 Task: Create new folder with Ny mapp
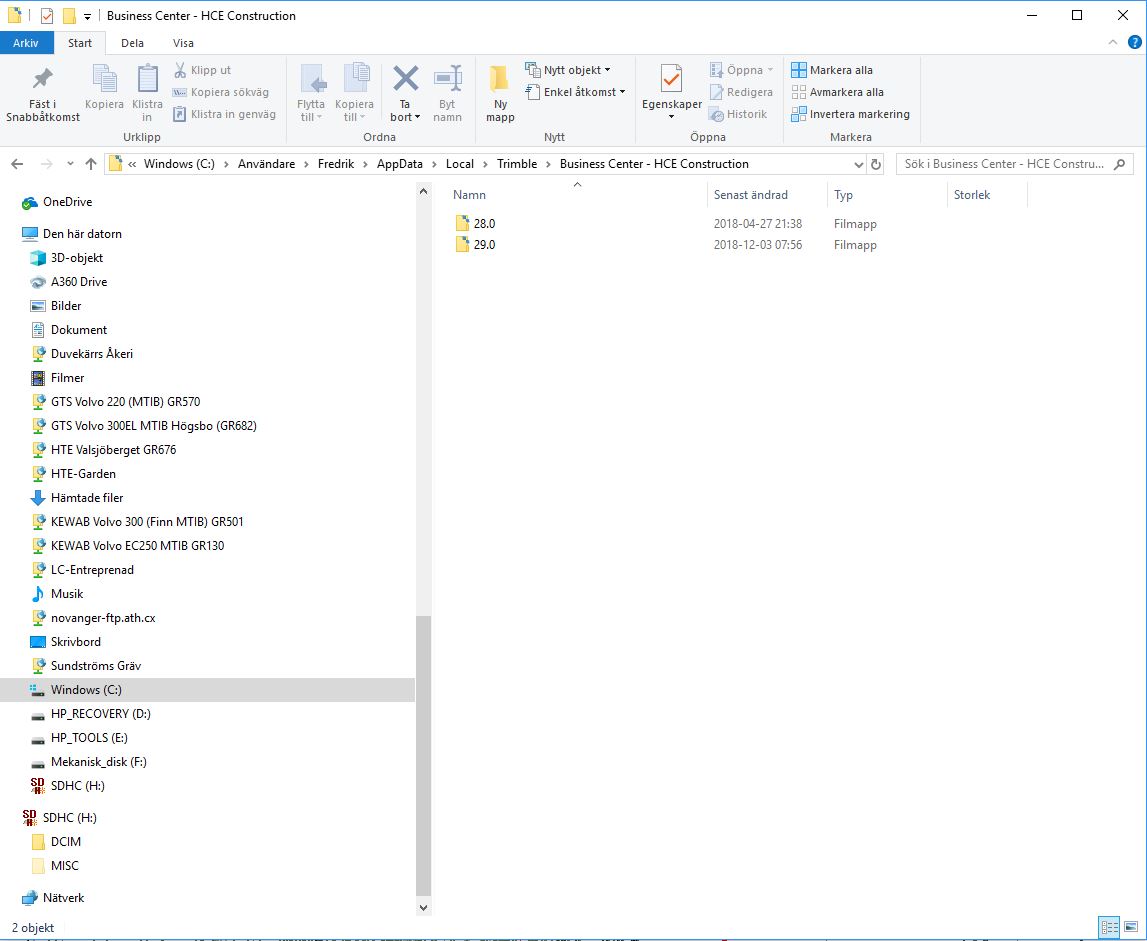pyautogui.click(x=500, y=94)
